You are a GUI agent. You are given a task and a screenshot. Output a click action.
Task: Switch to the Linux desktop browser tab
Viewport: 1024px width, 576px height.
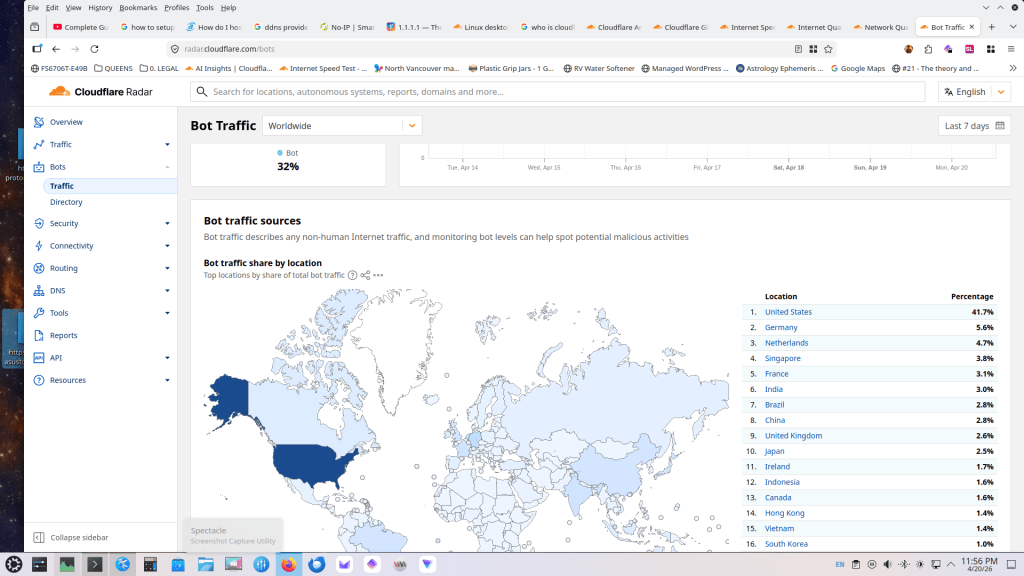pos(481,27)
